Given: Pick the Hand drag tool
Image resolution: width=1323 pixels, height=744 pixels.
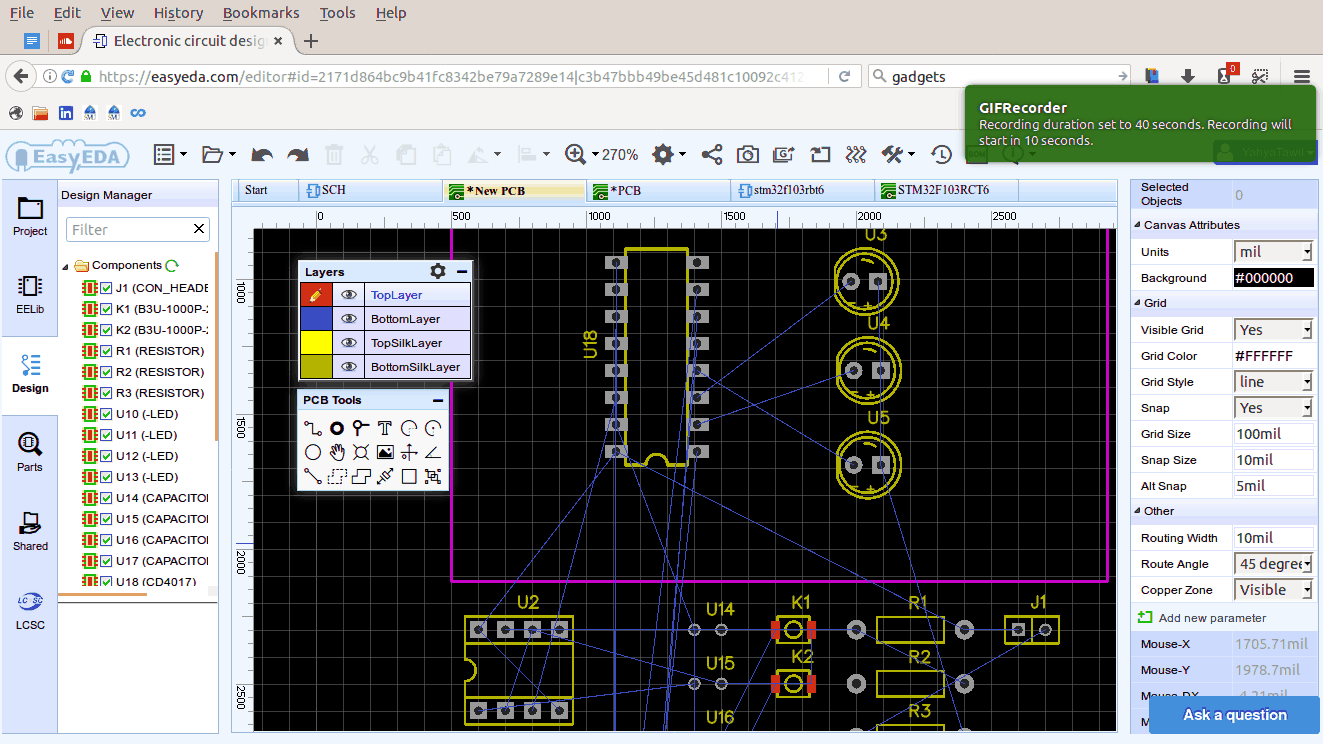Looking at the screenshot, I should click(x=336, y=452).
